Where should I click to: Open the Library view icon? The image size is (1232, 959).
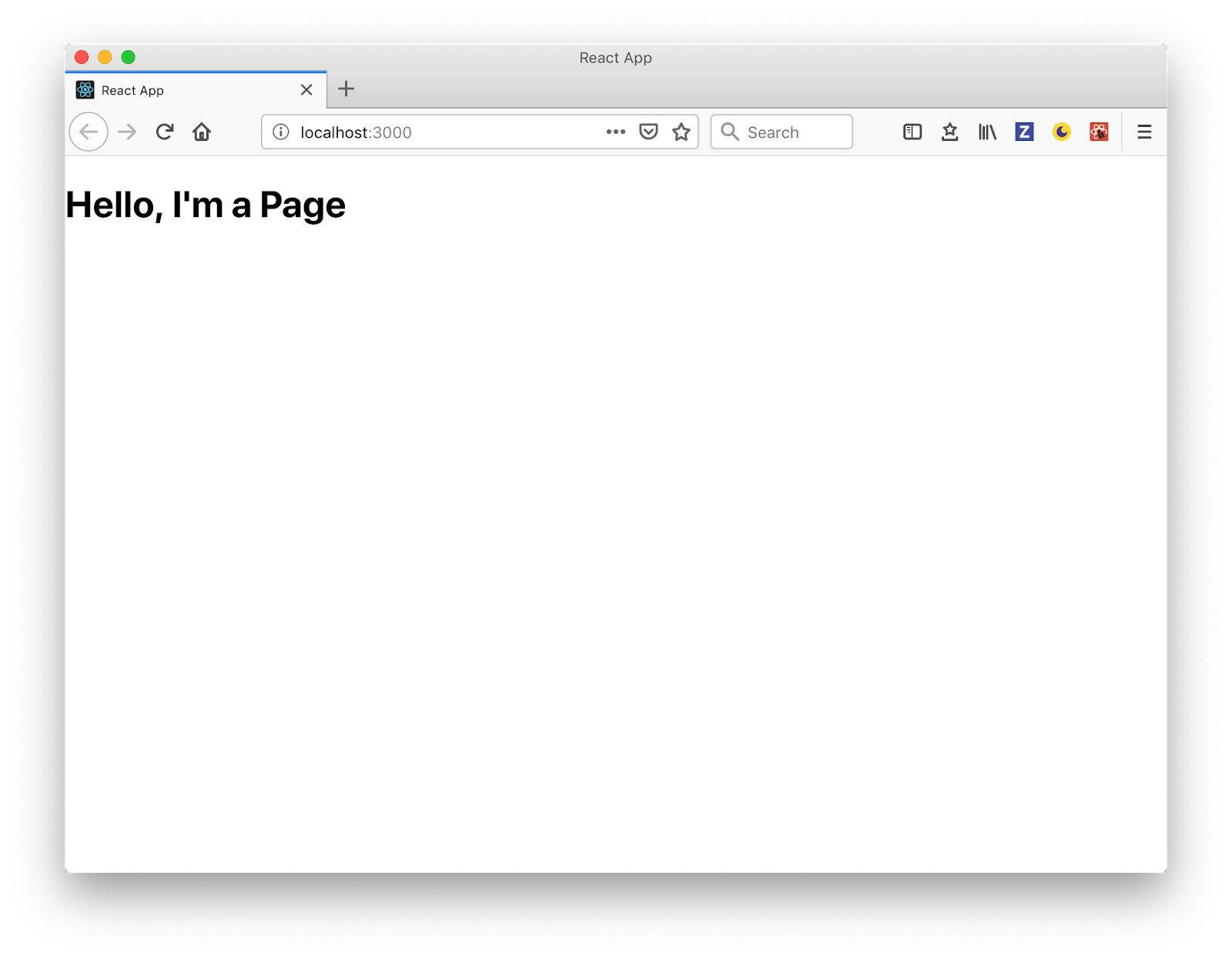pyautogui.click(x=987, y=132)
